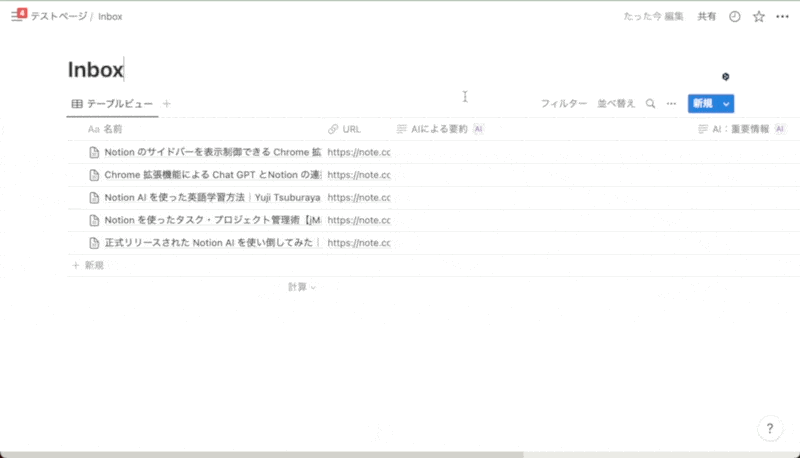
Task: Click AI badge on AI：重要情報 column
Action: (x=780, y=129)
